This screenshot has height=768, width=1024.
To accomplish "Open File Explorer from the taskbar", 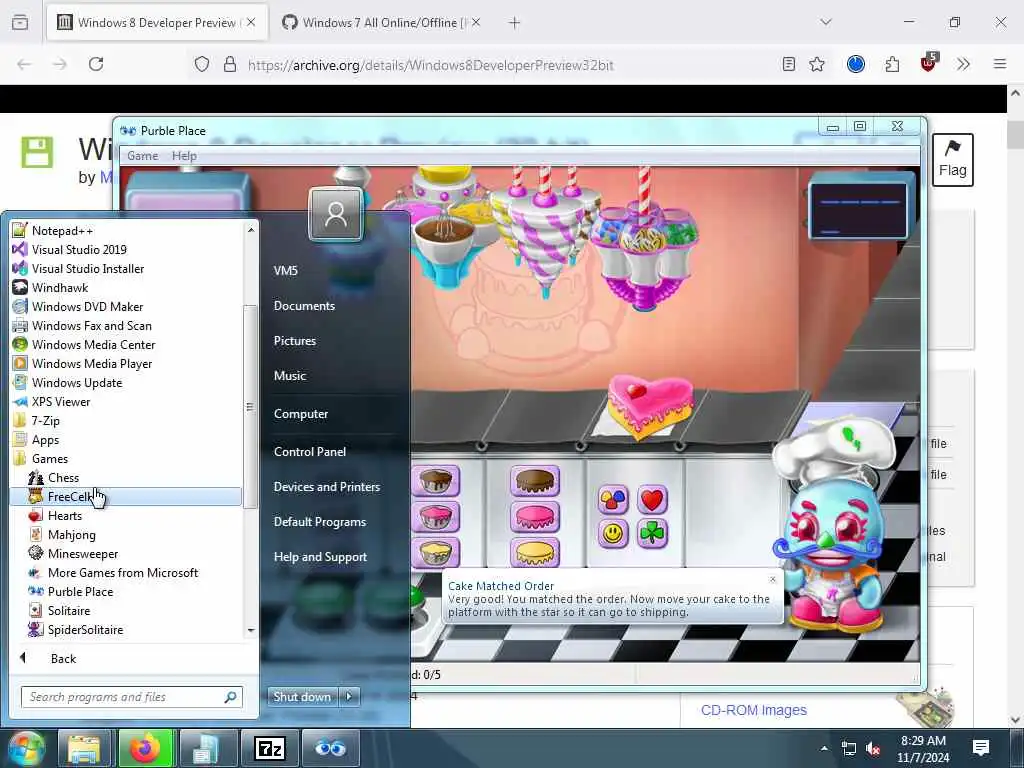I will (84, 748).
